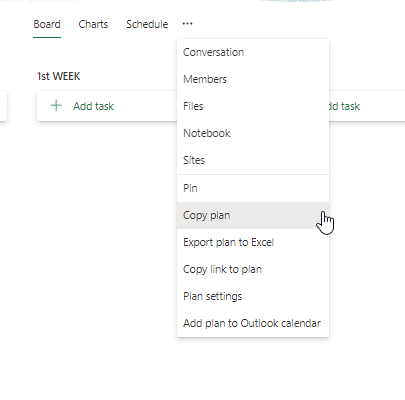Viewport: 405px width, 400px height.
Task: Choose Files in the menu
Action: pos(253,106)
